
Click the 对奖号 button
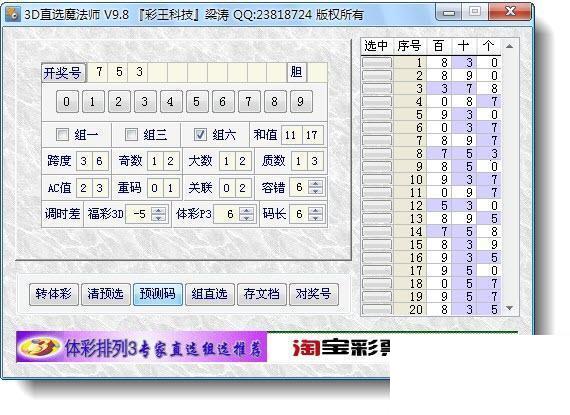314,294
